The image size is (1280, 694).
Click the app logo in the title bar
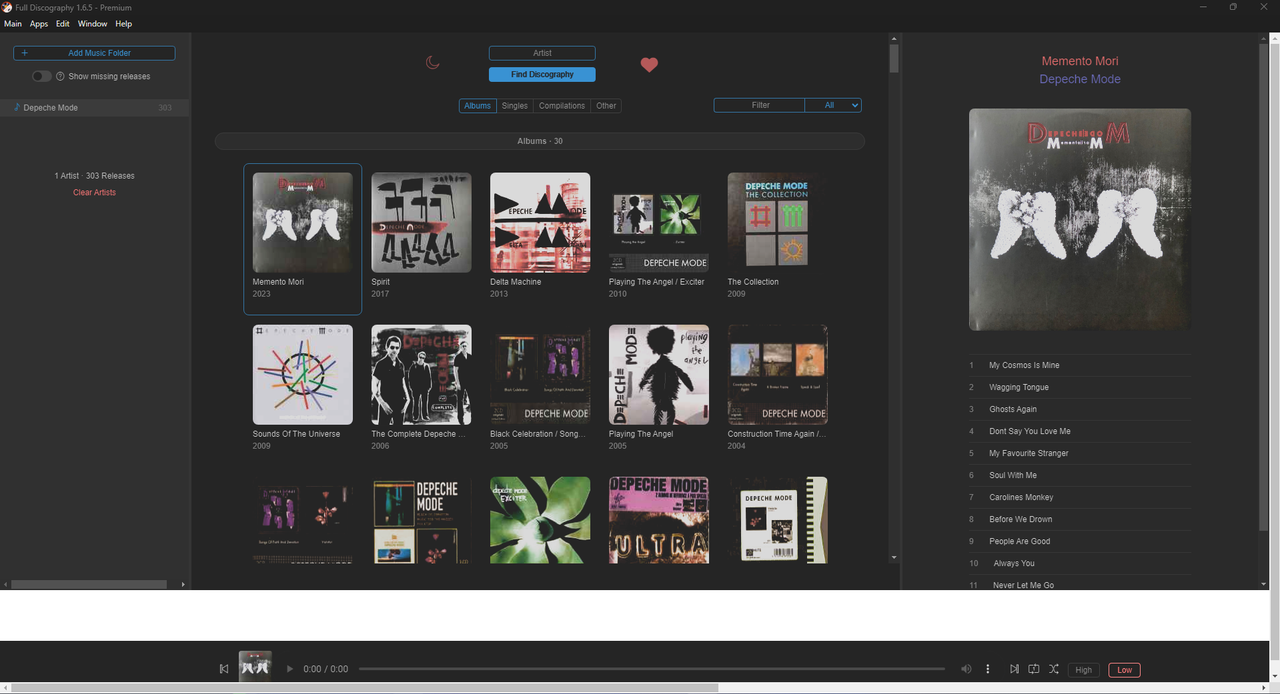tap(7, 7)
